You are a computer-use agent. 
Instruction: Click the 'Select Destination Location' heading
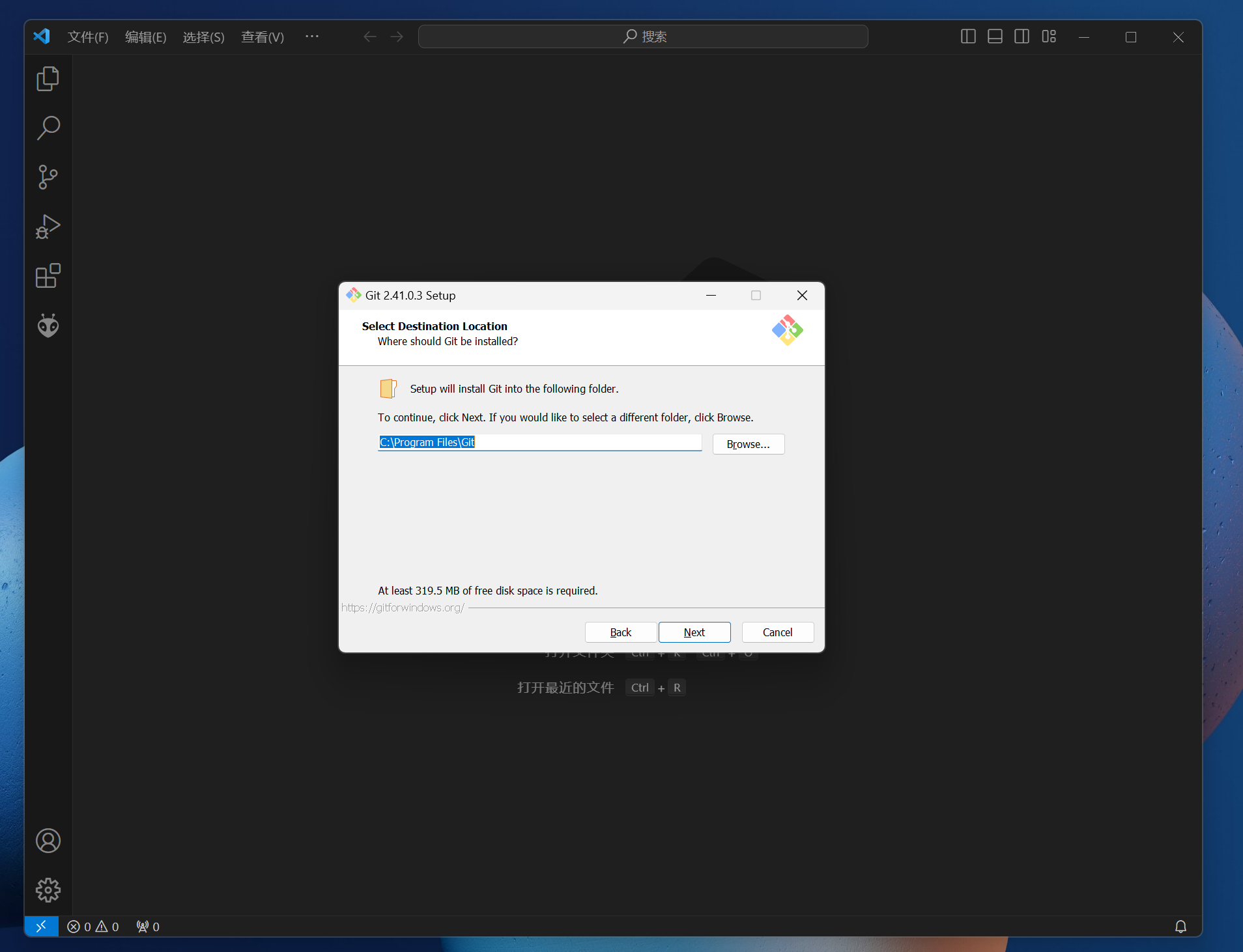(435, 326)
